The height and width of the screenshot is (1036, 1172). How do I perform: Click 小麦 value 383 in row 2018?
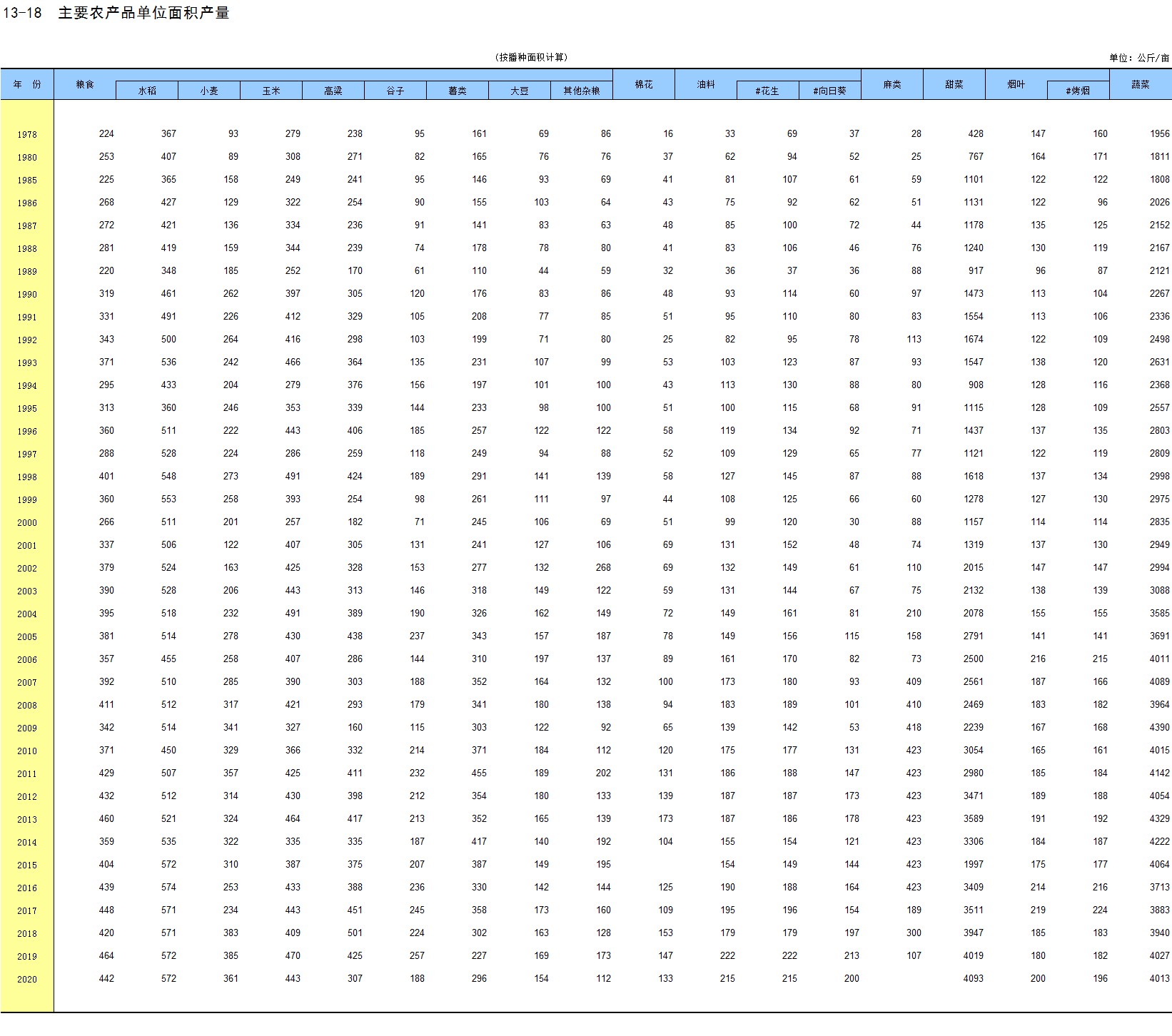(231, 933)
